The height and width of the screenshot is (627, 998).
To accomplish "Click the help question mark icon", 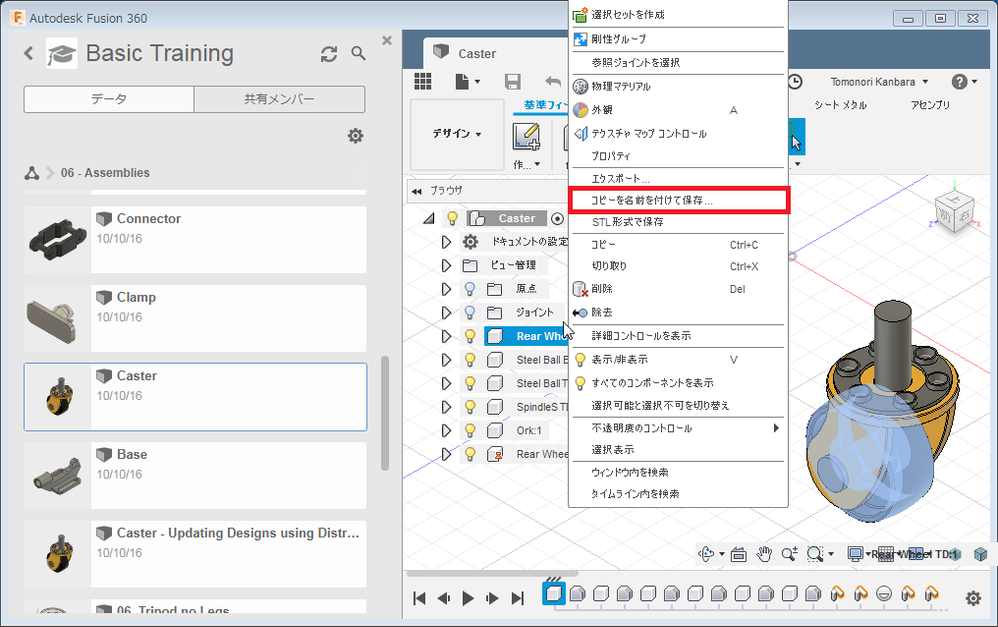I will pyautogui.click(x=959, y=81).
